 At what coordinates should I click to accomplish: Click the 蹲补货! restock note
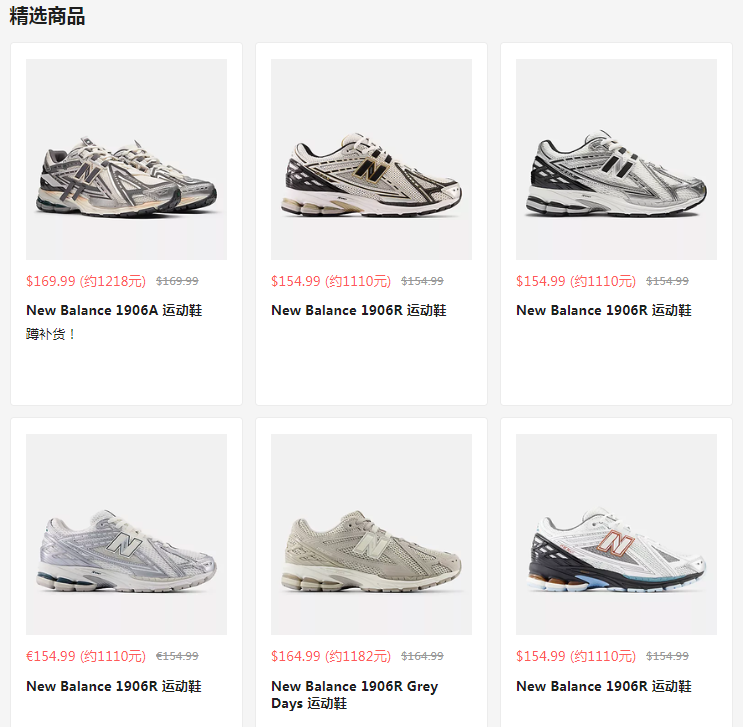click(x=50, y=334)
